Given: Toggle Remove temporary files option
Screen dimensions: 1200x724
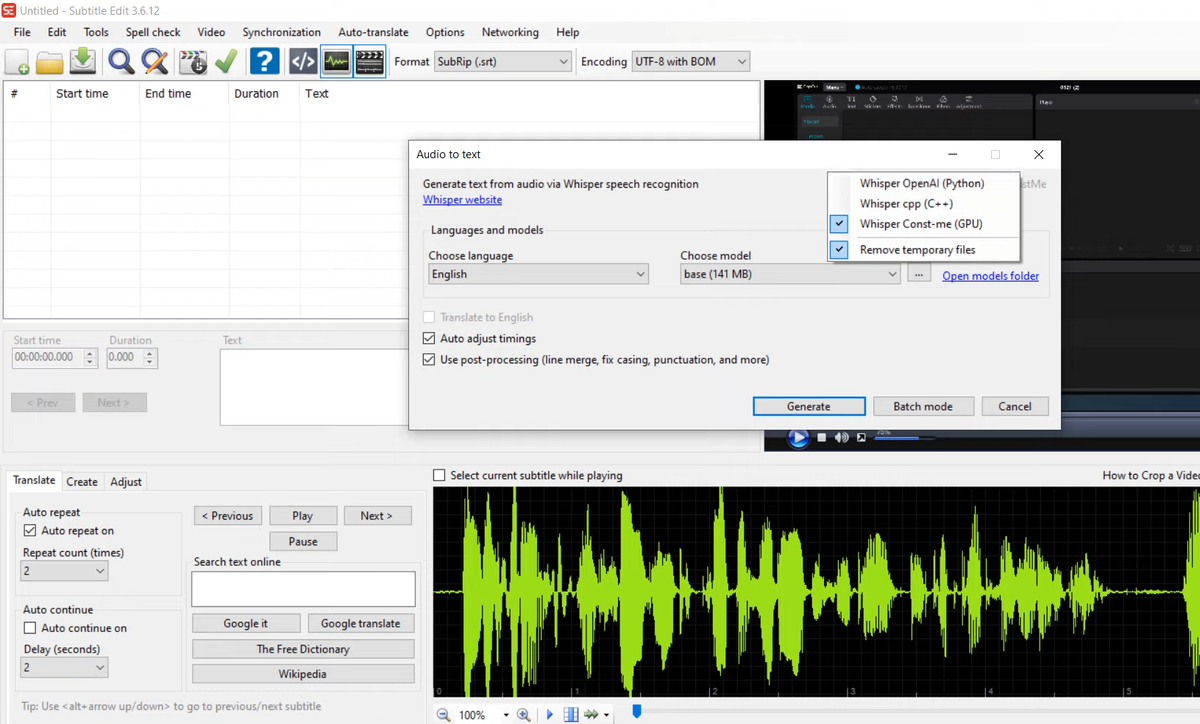Looking at the screenshot, I should click(922, 250).
